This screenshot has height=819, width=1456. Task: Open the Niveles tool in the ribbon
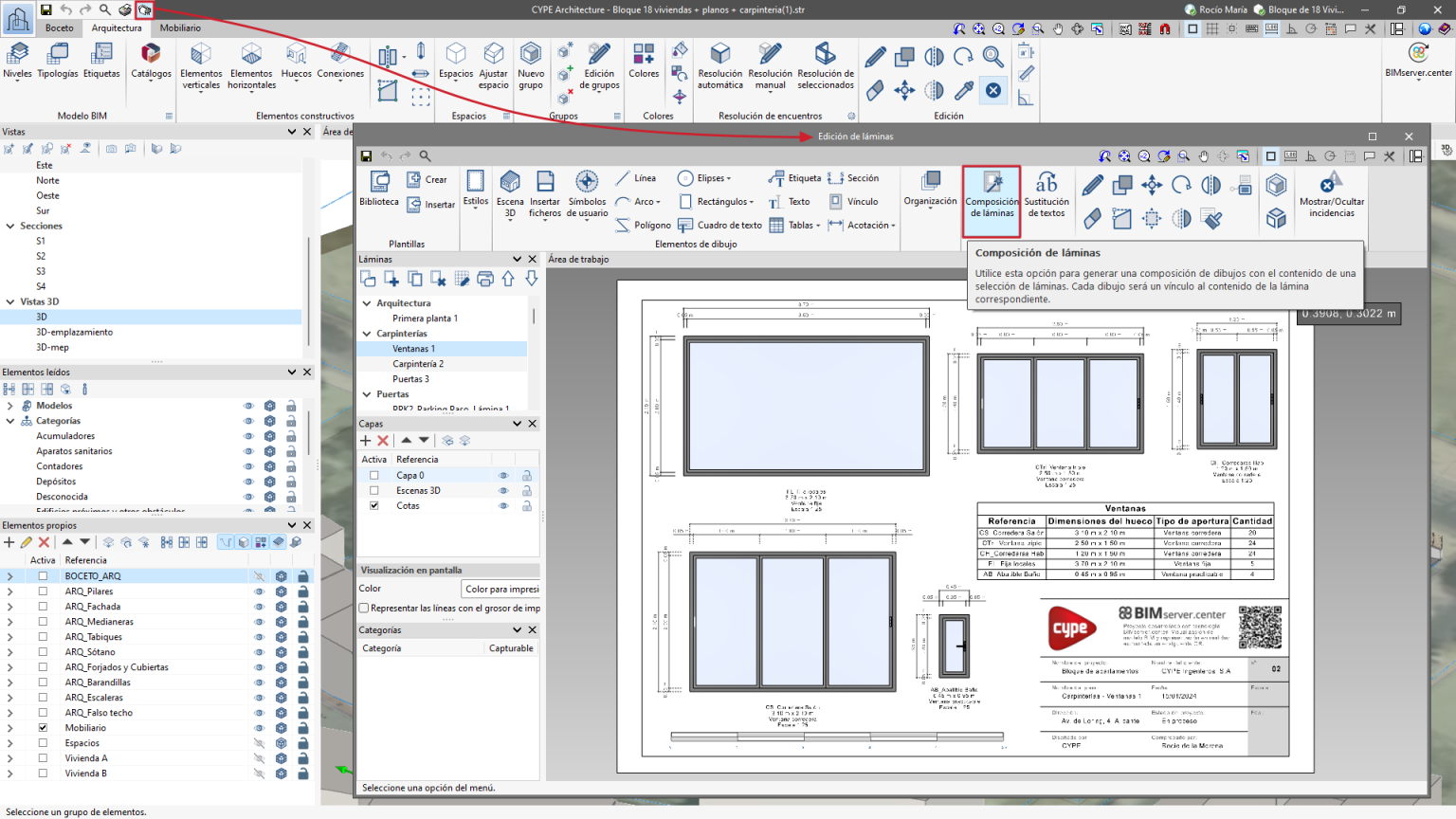point(17,61)
